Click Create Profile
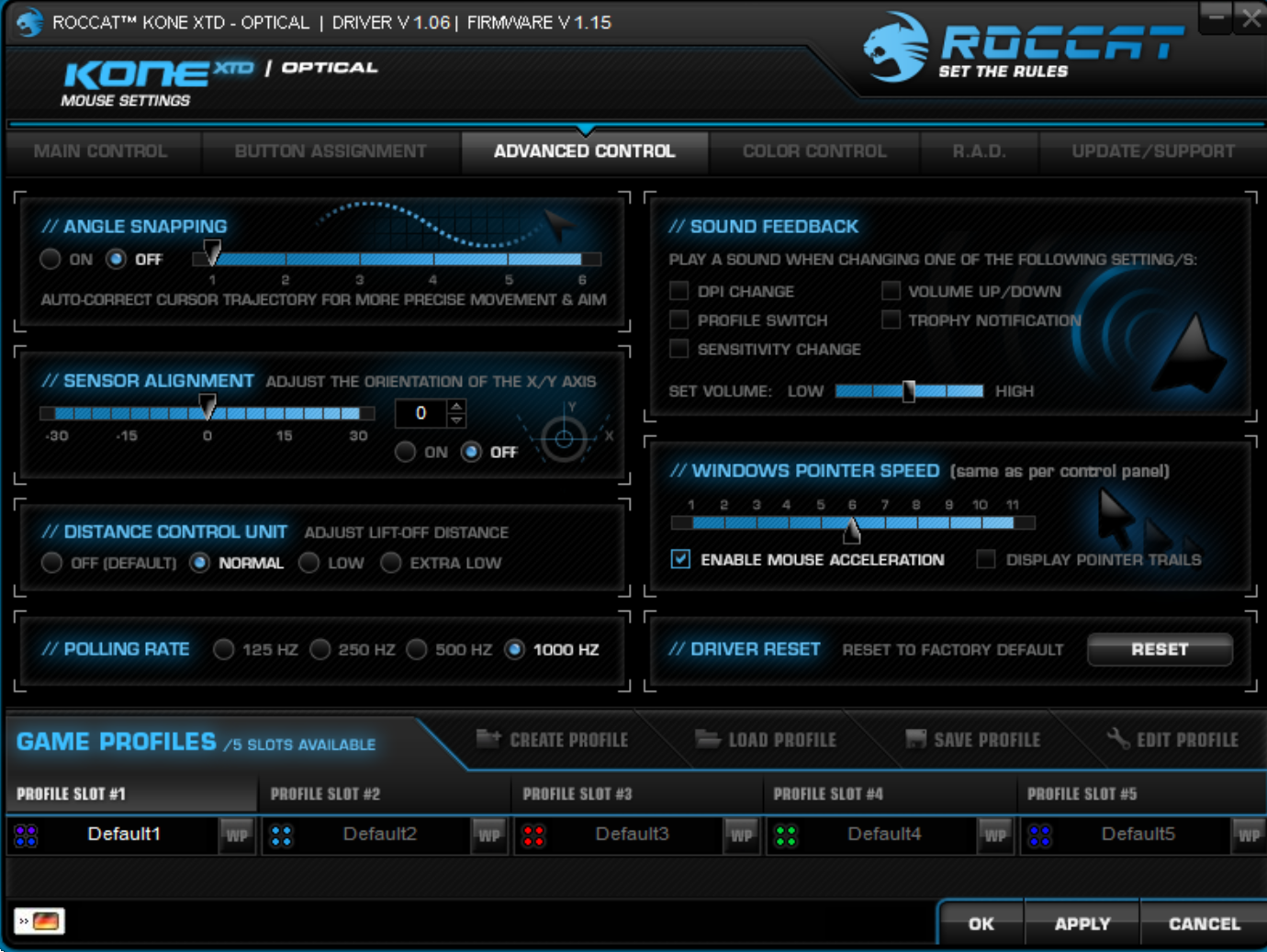Image resolution: width=1267 pixels, height=952 pixels. (x=553, y=740)
